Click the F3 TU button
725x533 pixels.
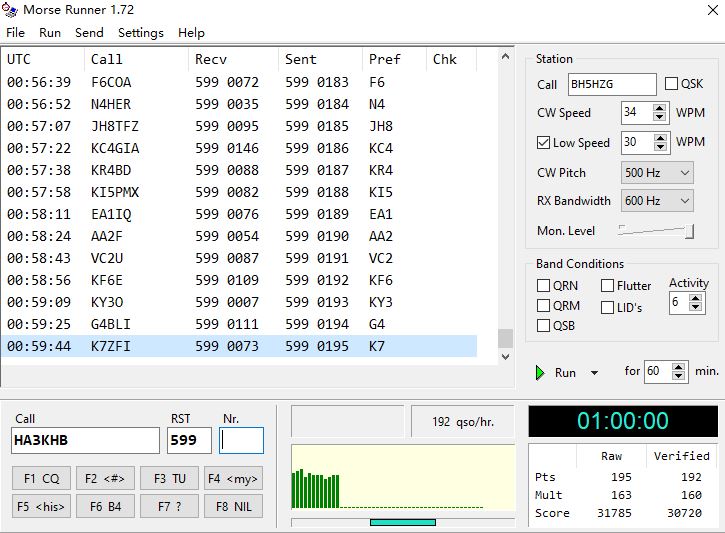pyautogui.click(x=169, y=478)
